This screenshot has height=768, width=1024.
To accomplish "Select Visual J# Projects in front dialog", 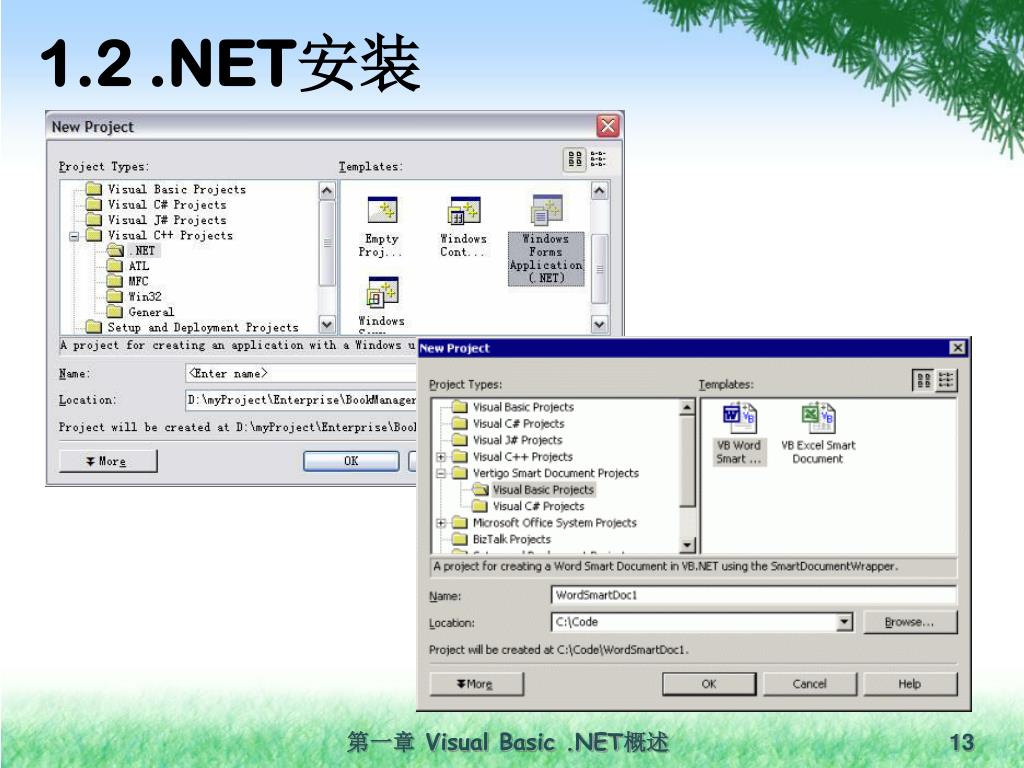I will coord(508,440).
